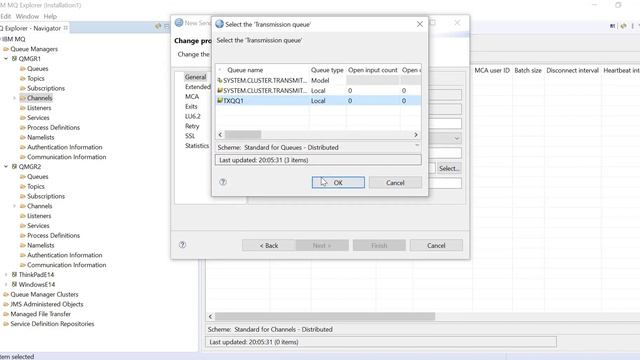Open queue Scheme dropdown arrow
The width and height of the screenshot is (640, 360).
[417, 145]
